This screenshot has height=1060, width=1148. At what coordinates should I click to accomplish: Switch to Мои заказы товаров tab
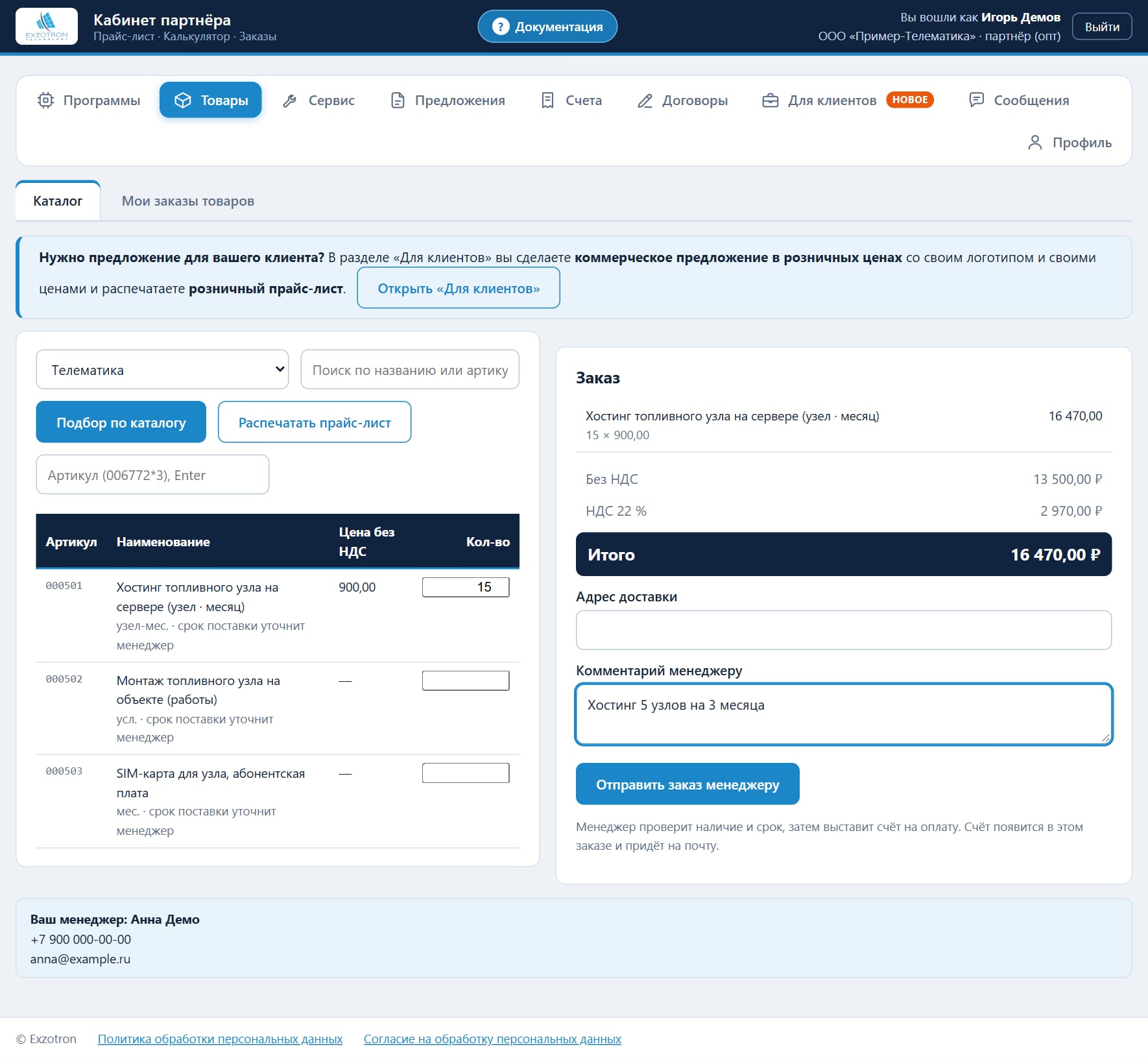(188, 201)
